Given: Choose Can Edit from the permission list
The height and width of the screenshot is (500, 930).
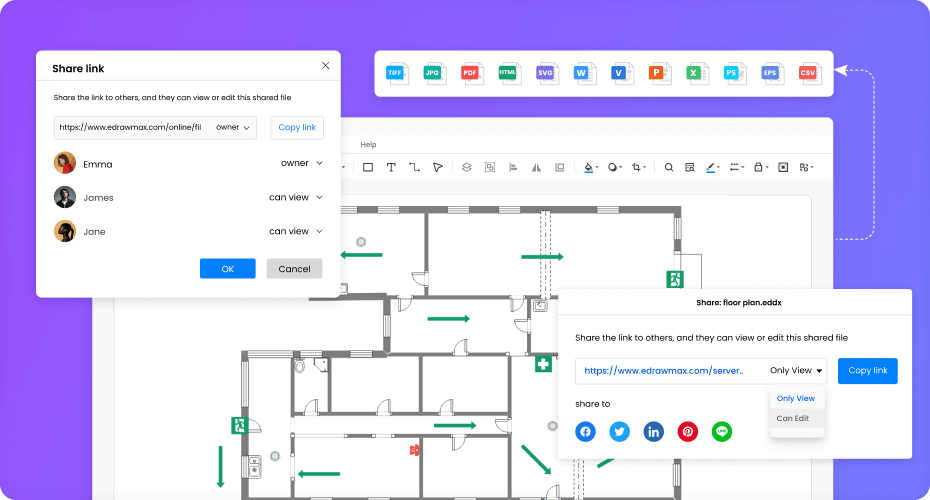Looking at the screenshot, I should click(793, 418).
